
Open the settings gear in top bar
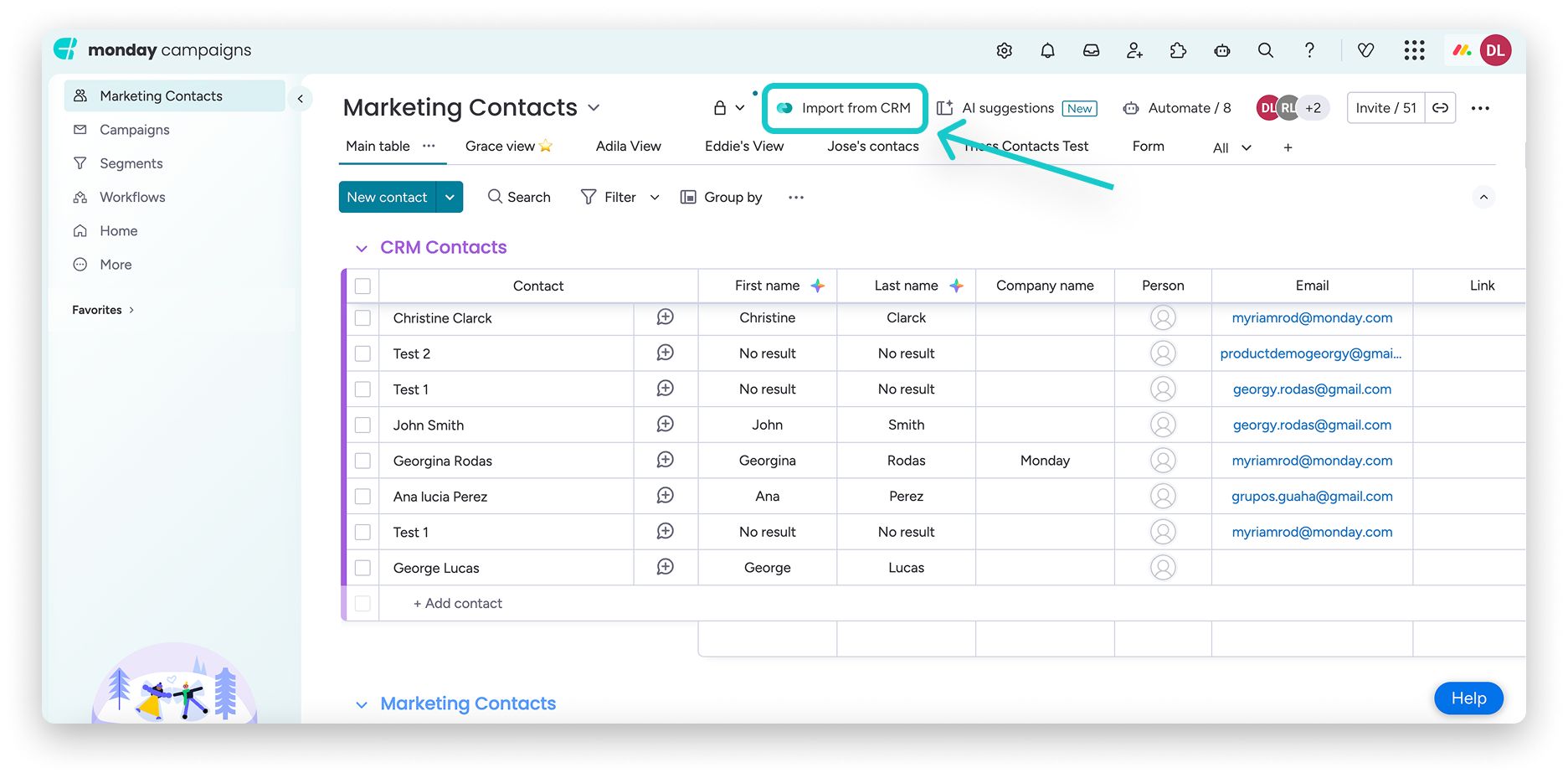[1004, 51]
